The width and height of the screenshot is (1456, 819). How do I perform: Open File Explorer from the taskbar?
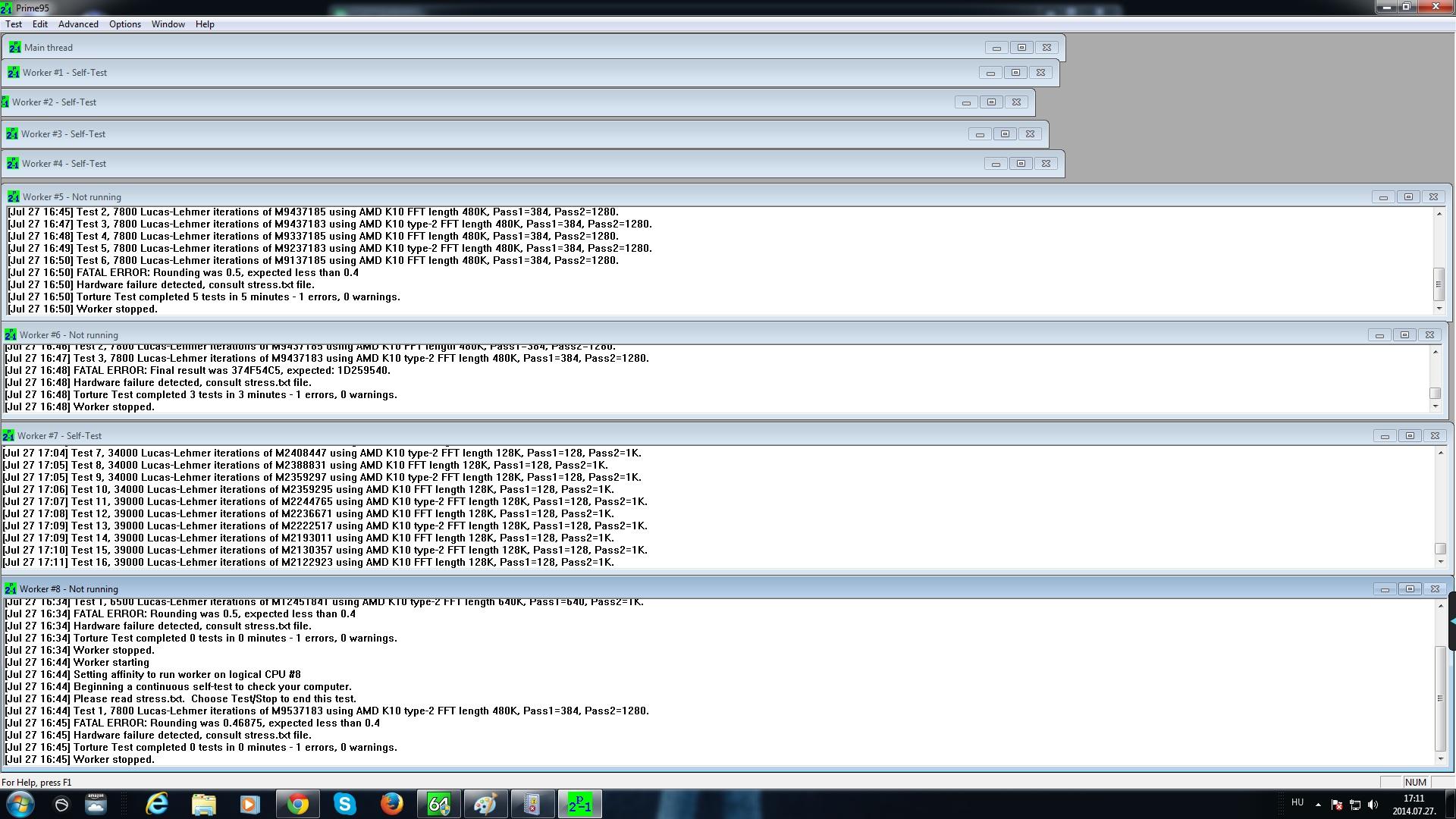(203, 804)
